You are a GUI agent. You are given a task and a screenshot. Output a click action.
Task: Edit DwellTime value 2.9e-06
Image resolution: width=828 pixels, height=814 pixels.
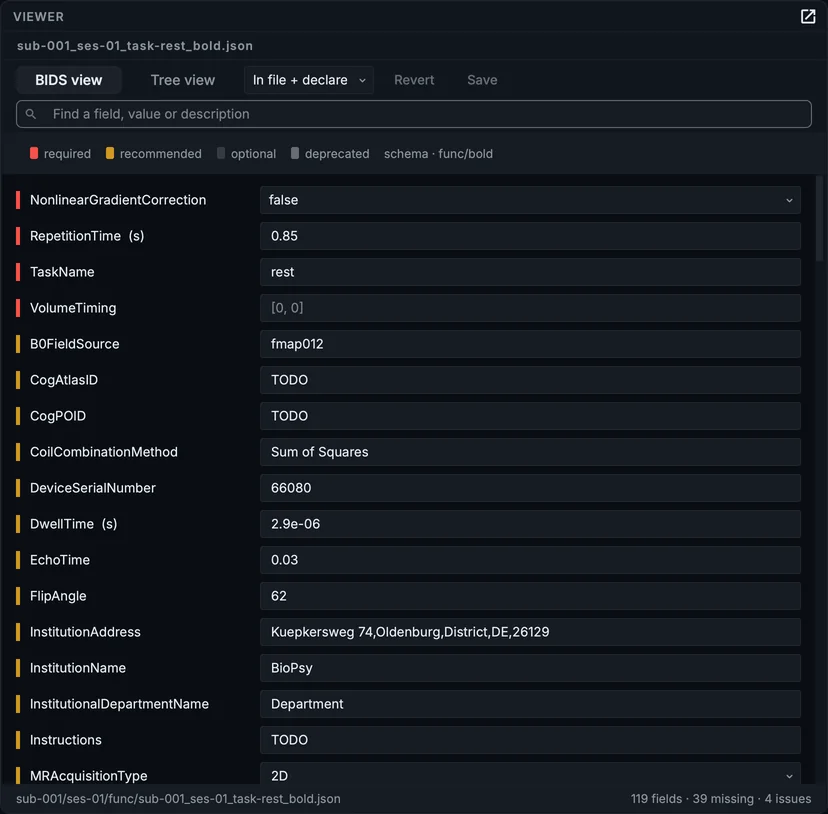pyautogui.click(x=530, y=523)
